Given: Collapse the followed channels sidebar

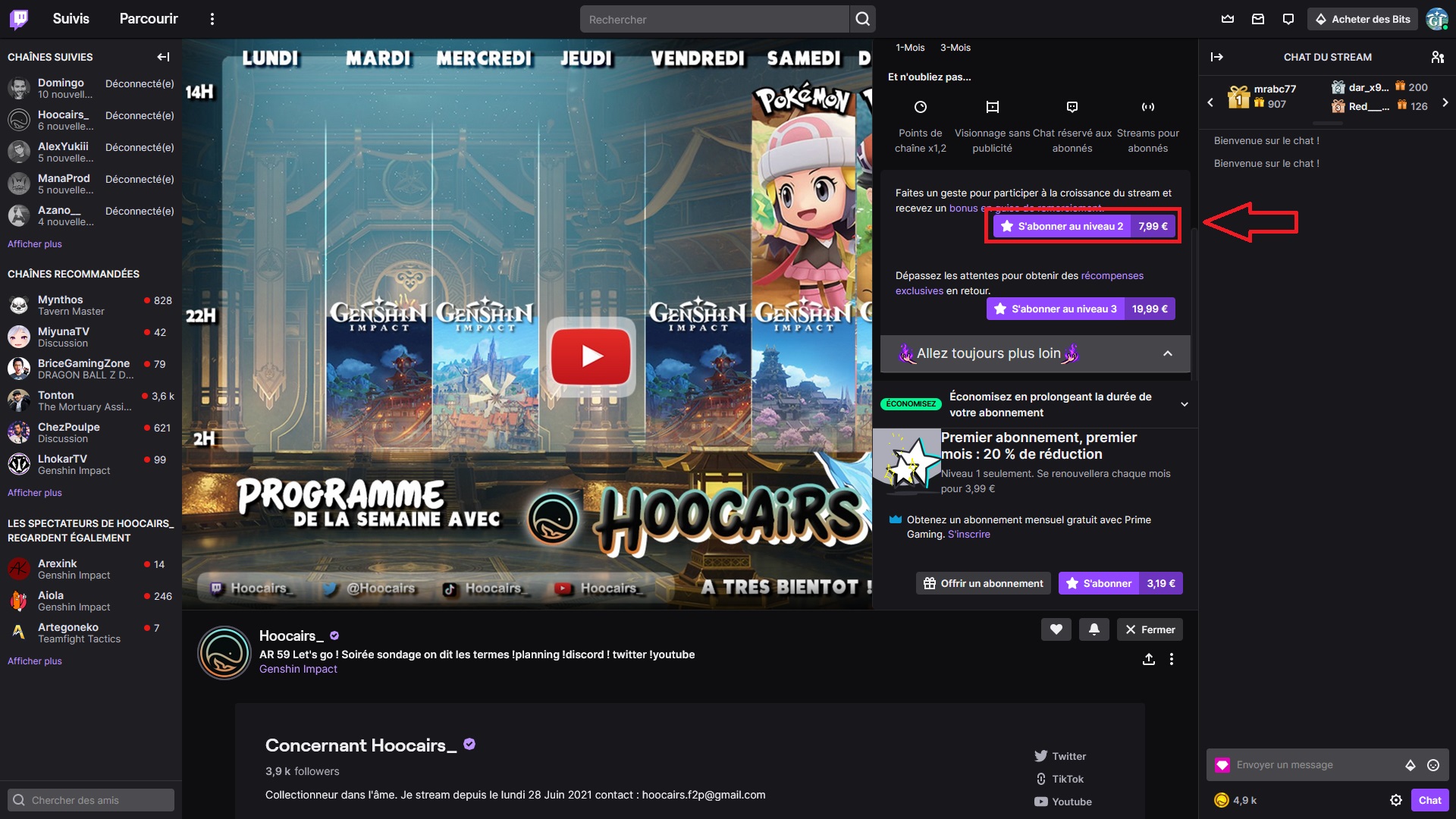Looking at the screenshot, I should (x=163, y=57).
